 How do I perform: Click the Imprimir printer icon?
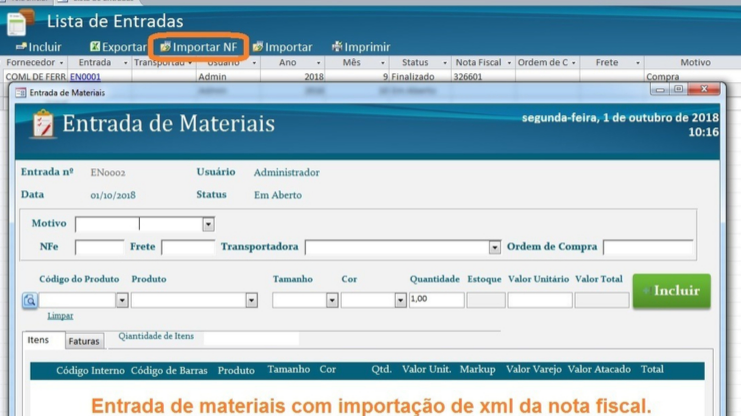coord(337,47)
